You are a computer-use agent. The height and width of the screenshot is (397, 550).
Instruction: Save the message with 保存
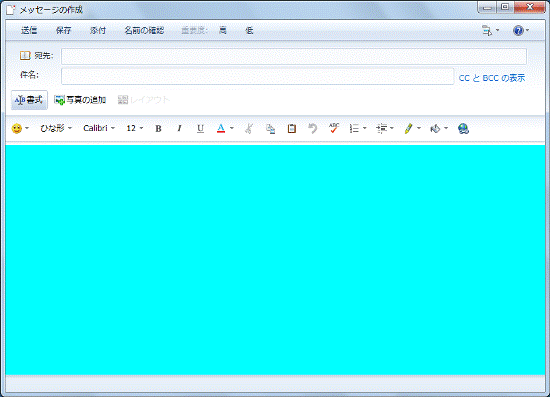(63, 31)
